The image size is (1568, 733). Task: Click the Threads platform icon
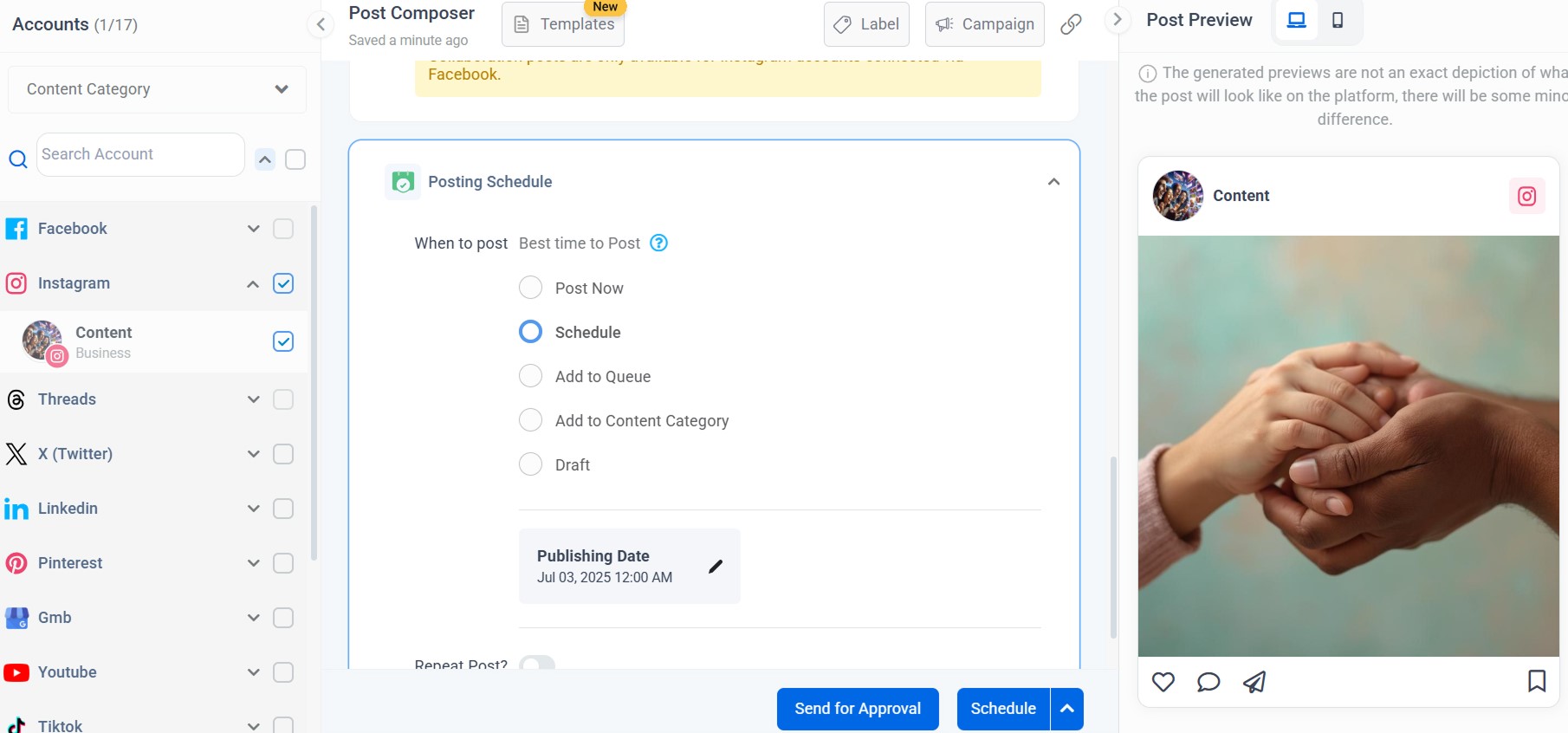point(16,399)
